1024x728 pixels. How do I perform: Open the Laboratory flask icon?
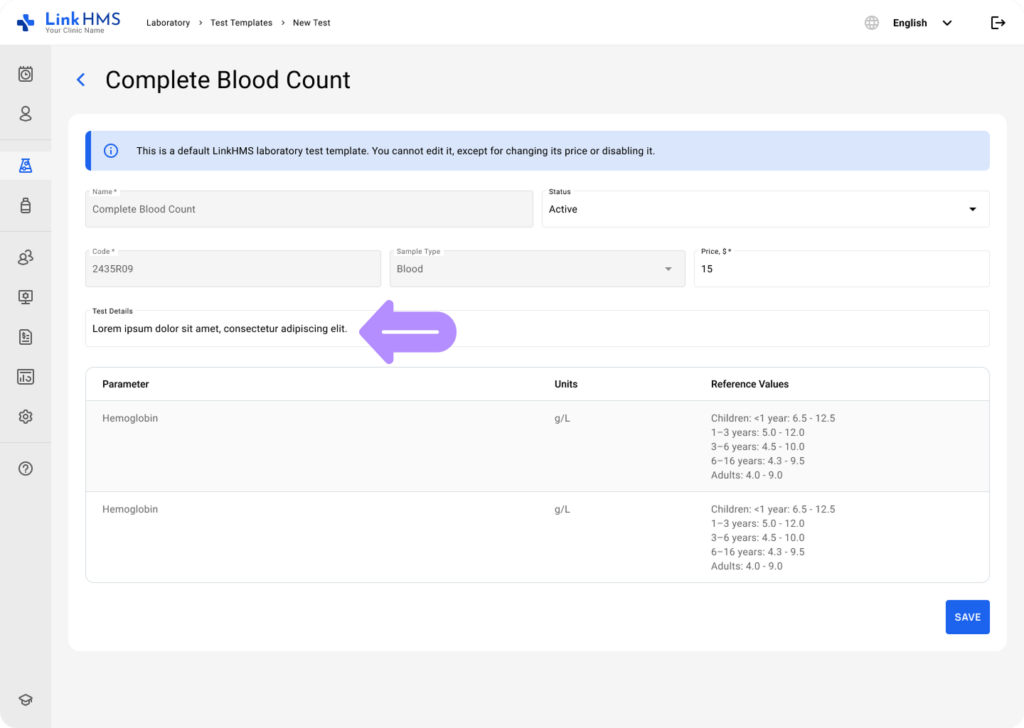24,164
